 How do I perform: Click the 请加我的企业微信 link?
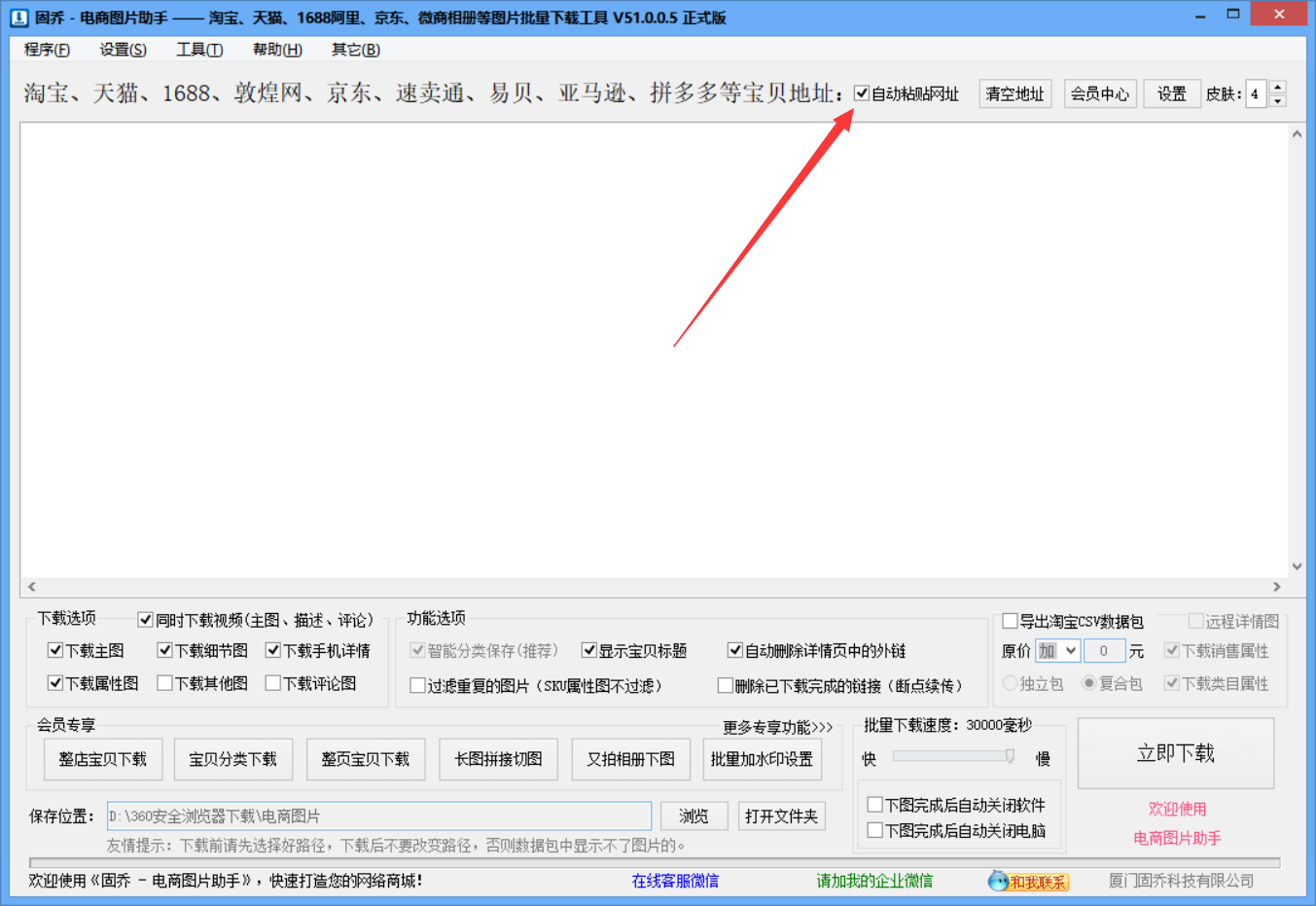(x=874, y=881)
